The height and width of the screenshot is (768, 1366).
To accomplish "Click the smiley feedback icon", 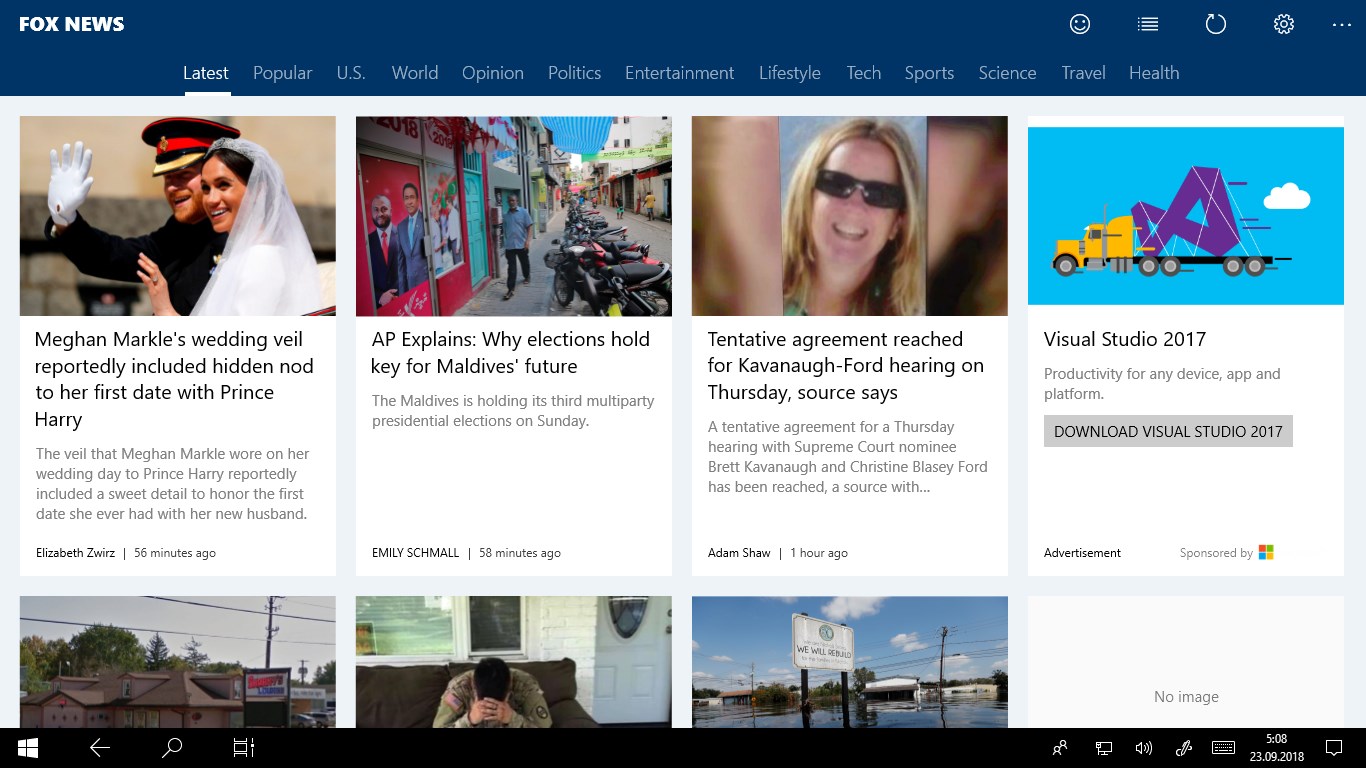I will (1080, 24).
